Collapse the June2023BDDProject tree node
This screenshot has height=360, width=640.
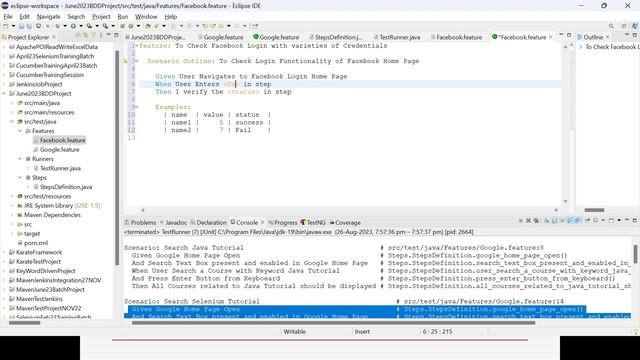4,93
